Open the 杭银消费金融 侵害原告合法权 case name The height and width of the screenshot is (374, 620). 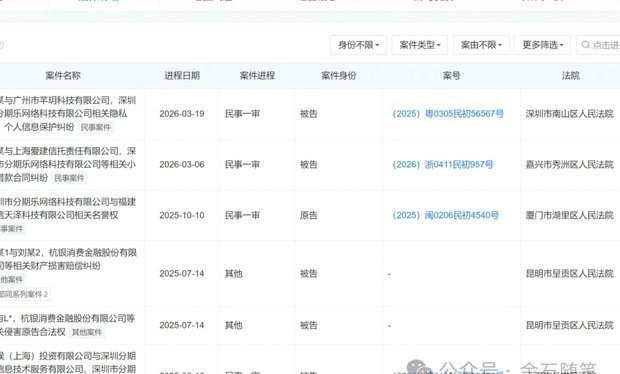(68, 325)
